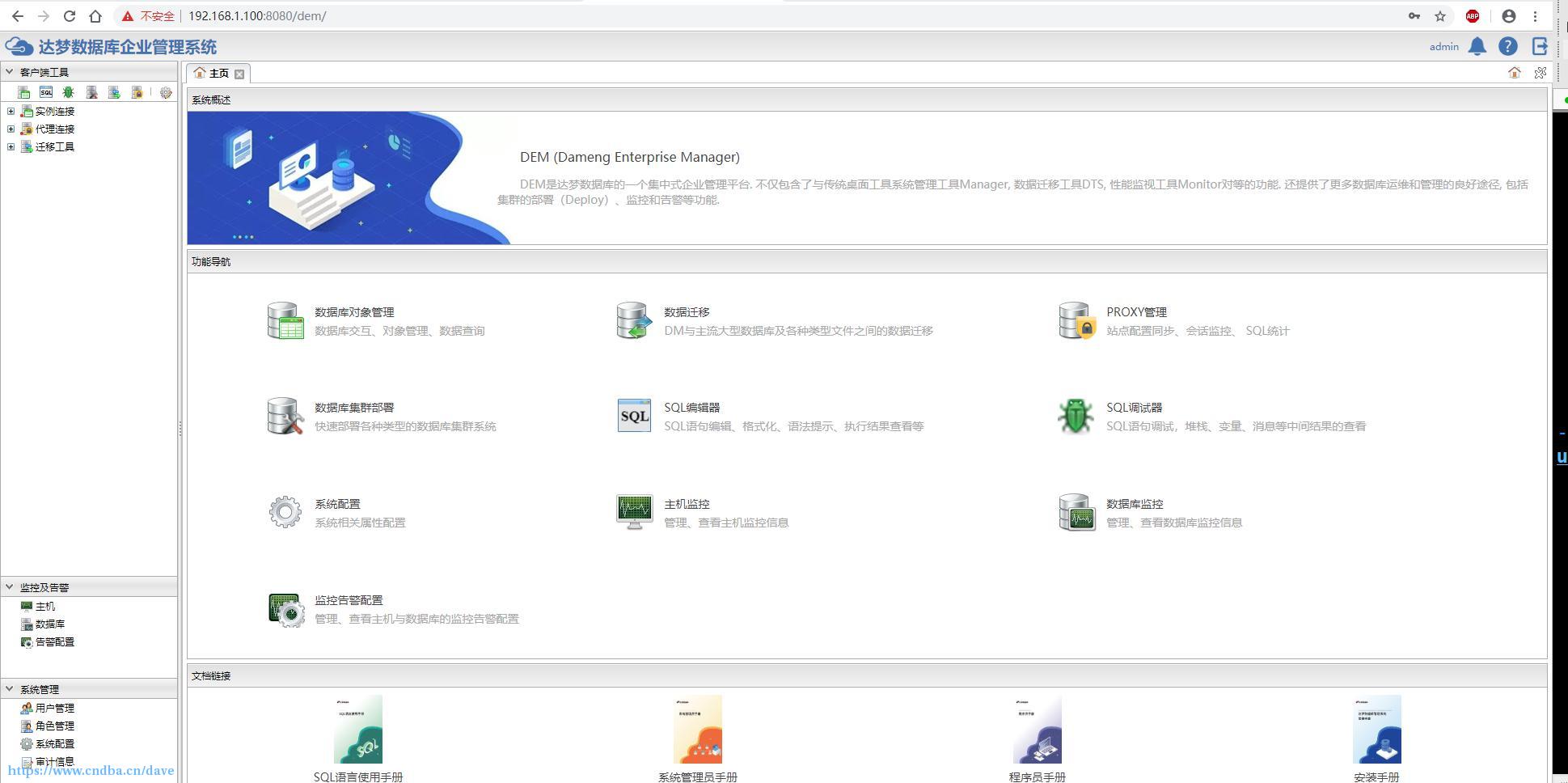Open 角色管理 under system management
Screen dimensions: 1568x783
[x=54, y=726]
